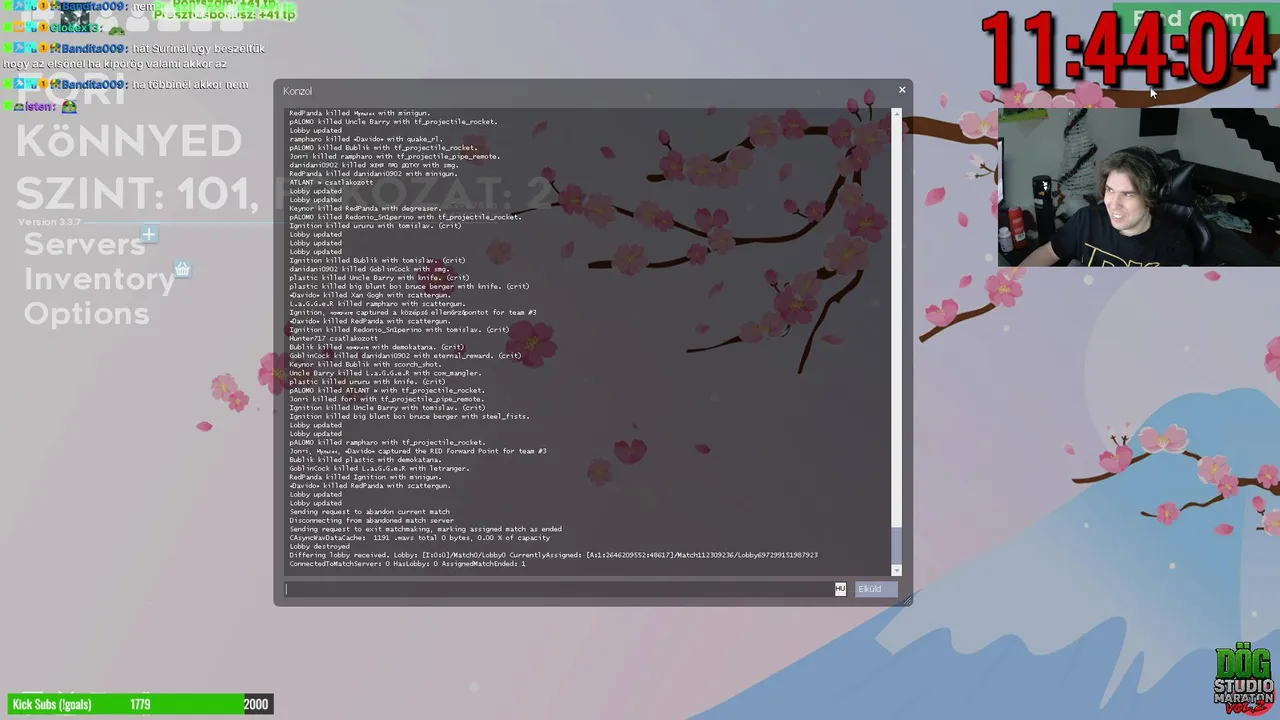Click 'rampharo killed Davido with quake_rl' line
The width and height of the screenshot is (1280, 720).
(x=365, y=139)
